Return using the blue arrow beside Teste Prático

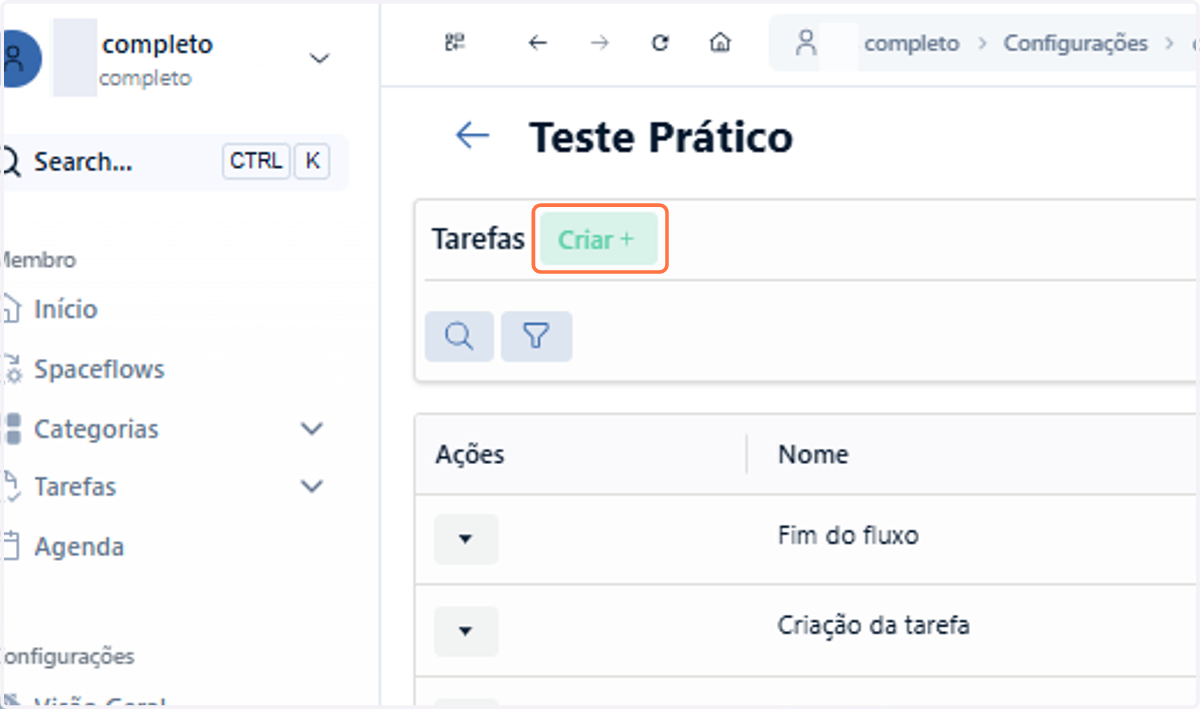472,136
